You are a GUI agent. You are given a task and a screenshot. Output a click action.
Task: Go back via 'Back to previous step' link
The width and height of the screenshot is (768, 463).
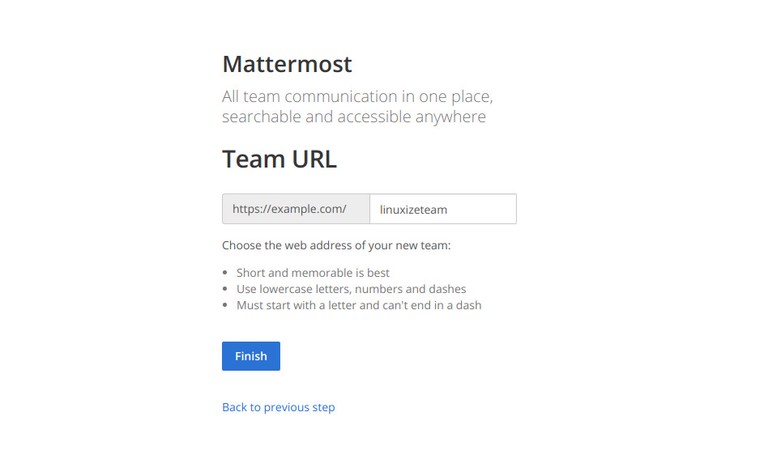(x=278, y=407)
